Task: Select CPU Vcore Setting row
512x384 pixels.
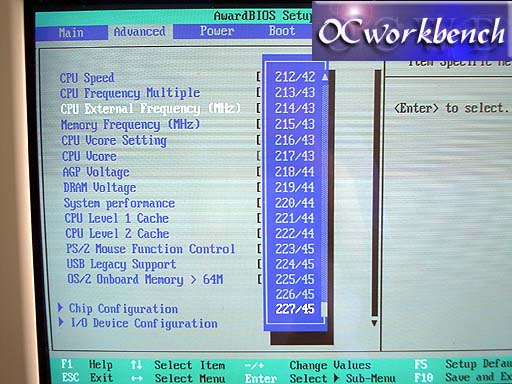Action: tap(114, 140)
